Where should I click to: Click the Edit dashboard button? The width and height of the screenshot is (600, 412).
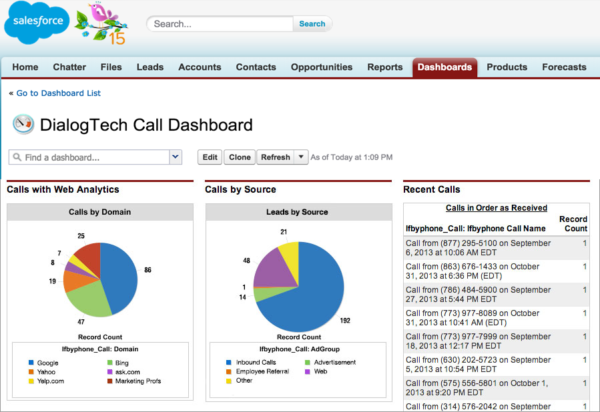210,157
